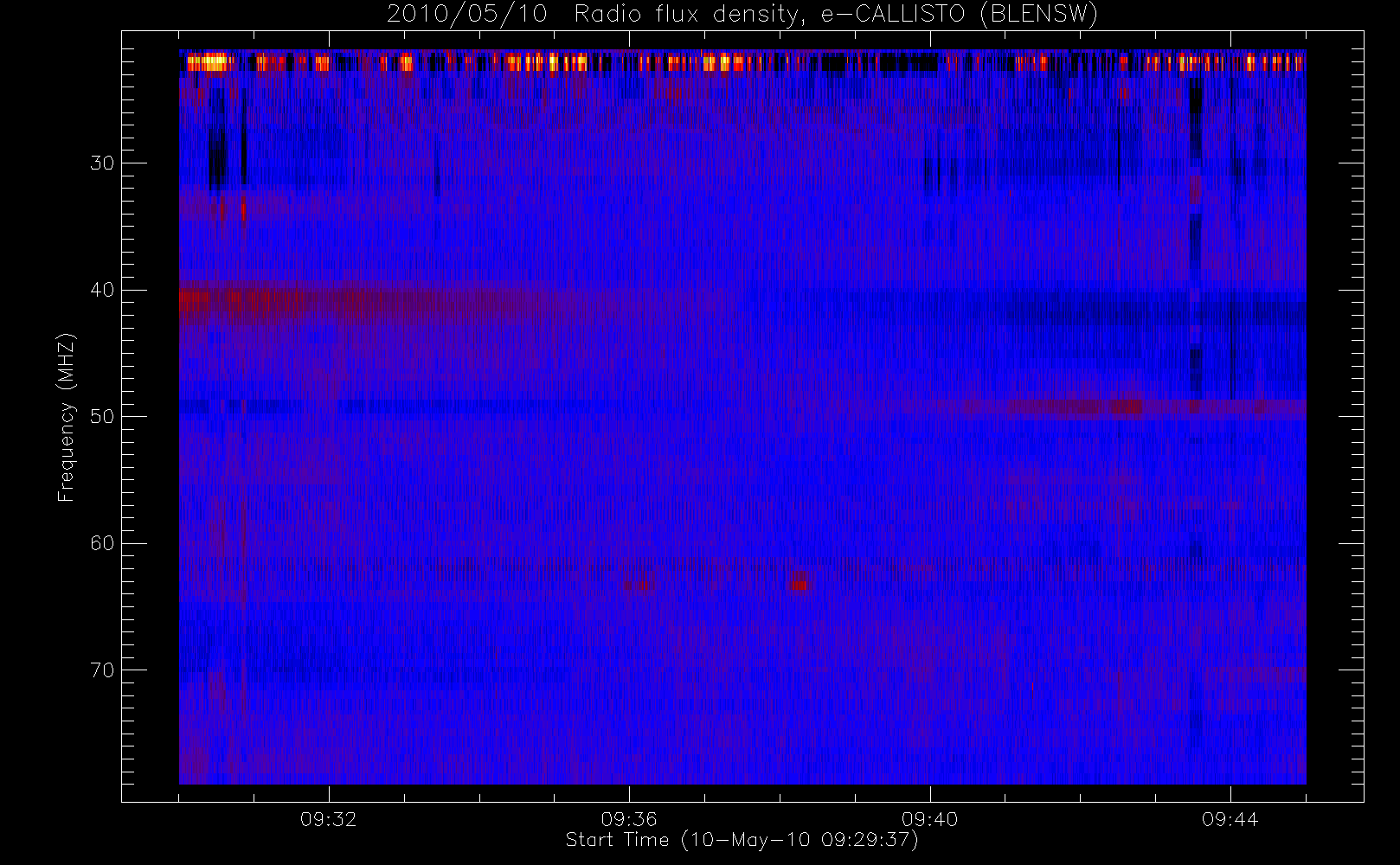Click the 70 frequency tick label
This screenshot has width=1400, height=865.
click(102, 670)
